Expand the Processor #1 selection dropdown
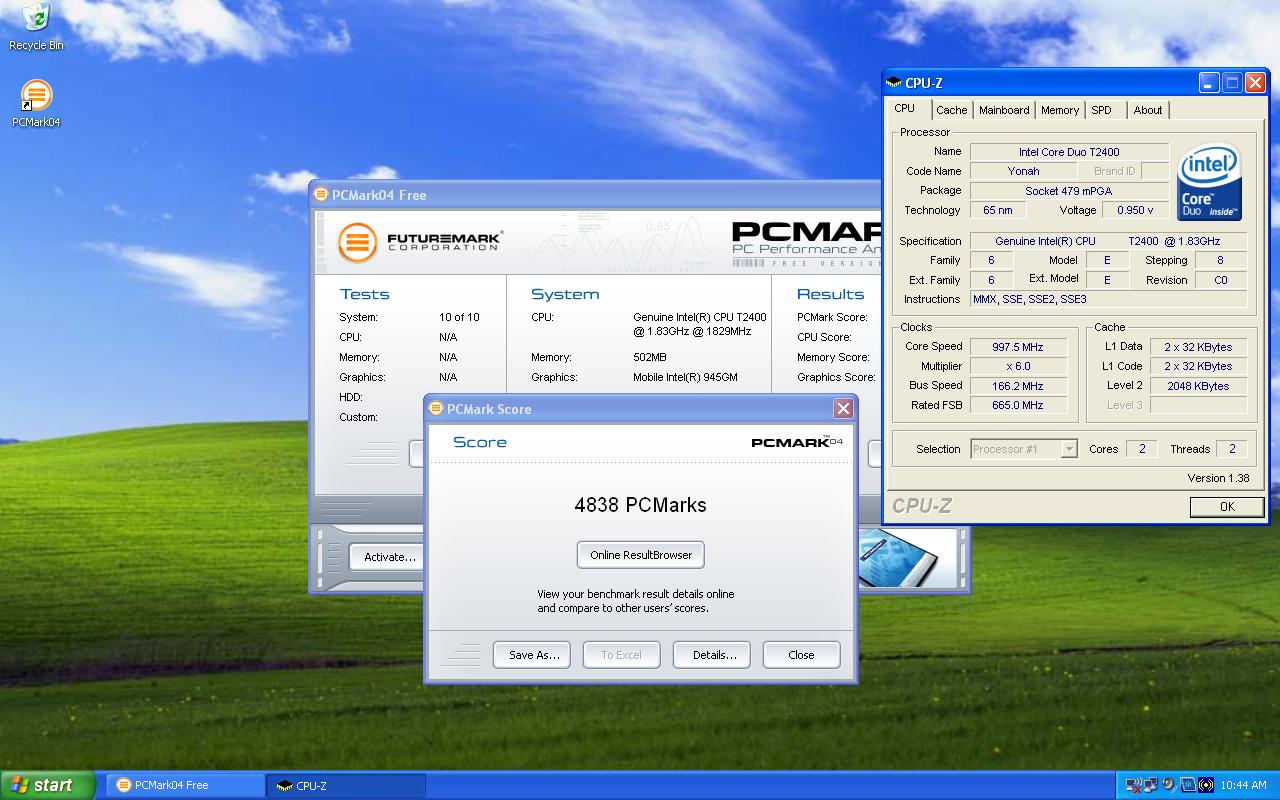The image size is (1280, 800). click(x=1068, y=449)
